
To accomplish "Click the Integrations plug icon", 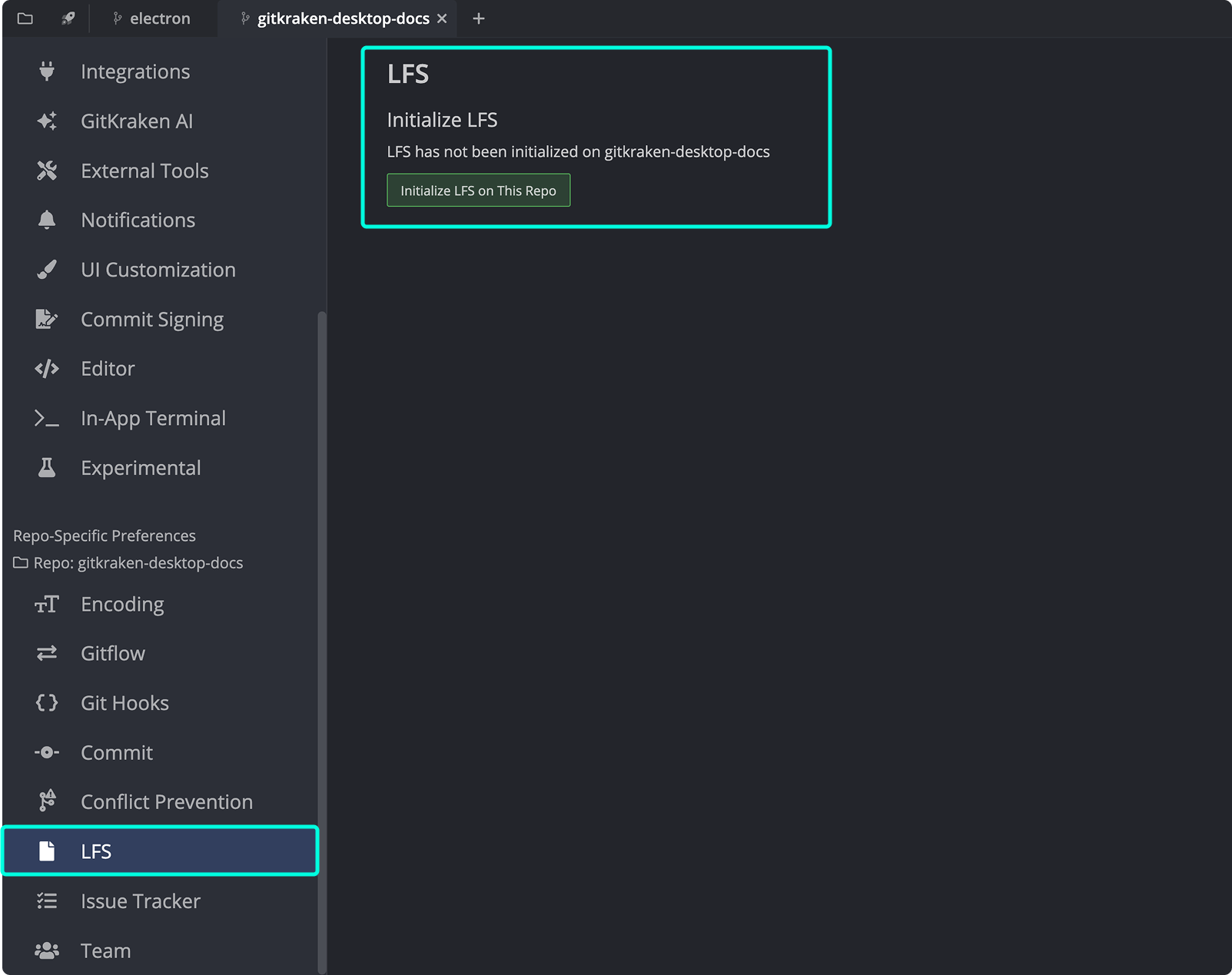I will [46, 71].
